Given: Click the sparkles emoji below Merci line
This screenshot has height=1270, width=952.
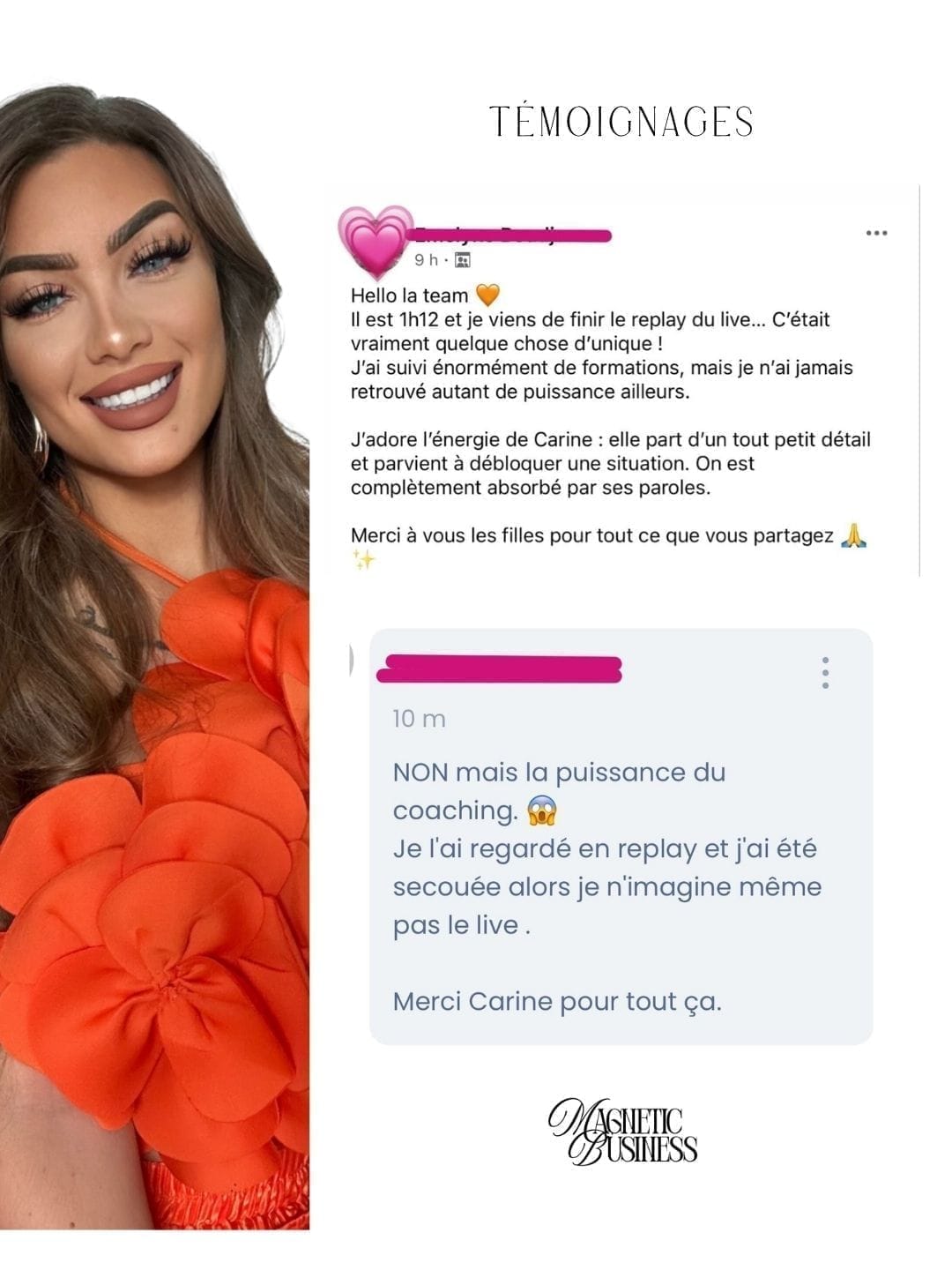Looking at the screenshot, I should pyautogui.click(x=363, y=559).
